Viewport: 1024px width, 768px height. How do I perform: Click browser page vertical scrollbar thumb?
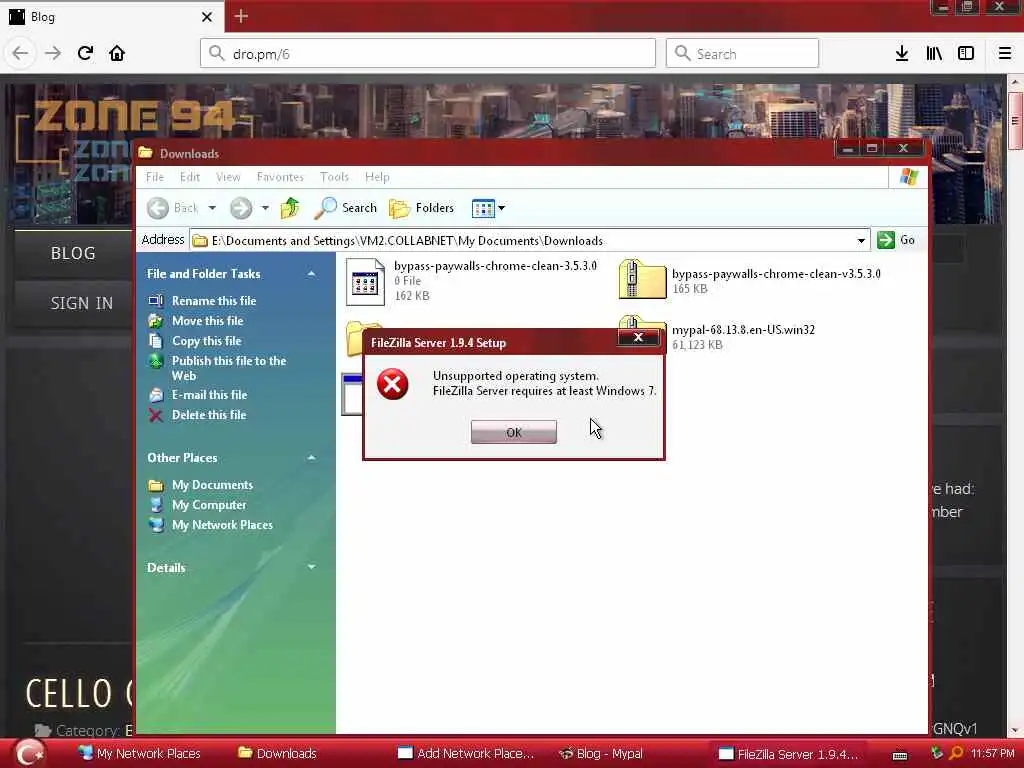pos(1014,121)
